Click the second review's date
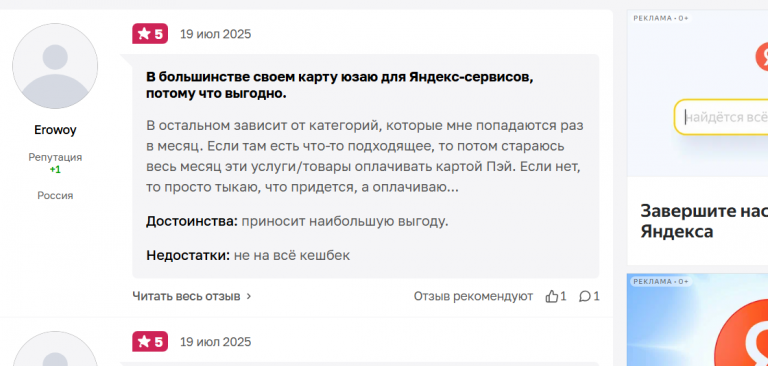 point(216,342)
